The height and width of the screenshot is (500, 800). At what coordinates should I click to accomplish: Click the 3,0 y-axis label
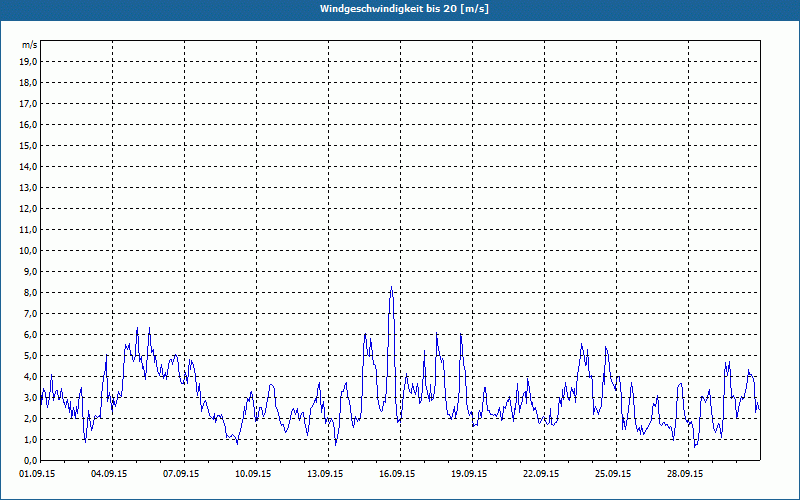click(31, 397)
